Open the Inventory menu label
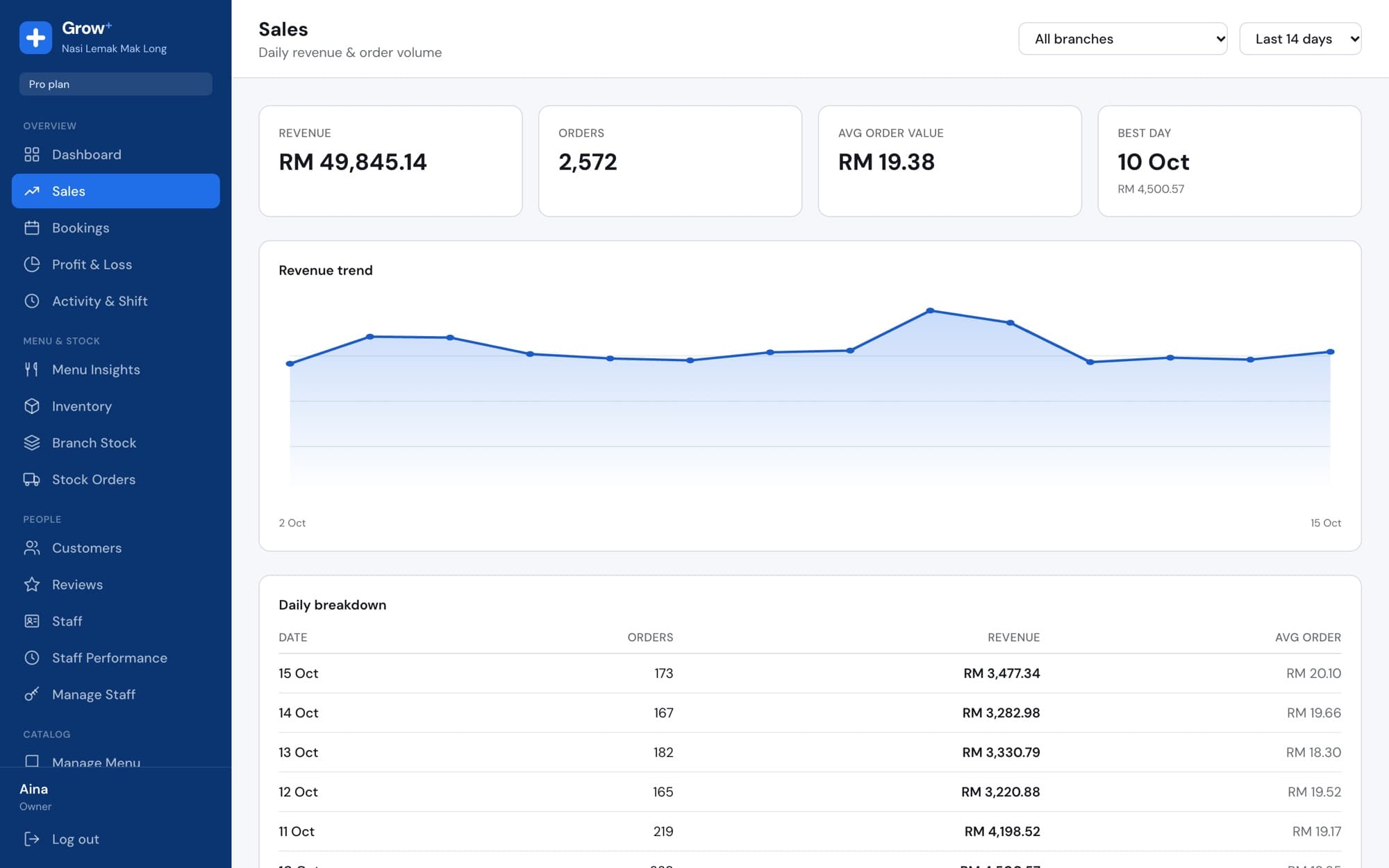 82,406
